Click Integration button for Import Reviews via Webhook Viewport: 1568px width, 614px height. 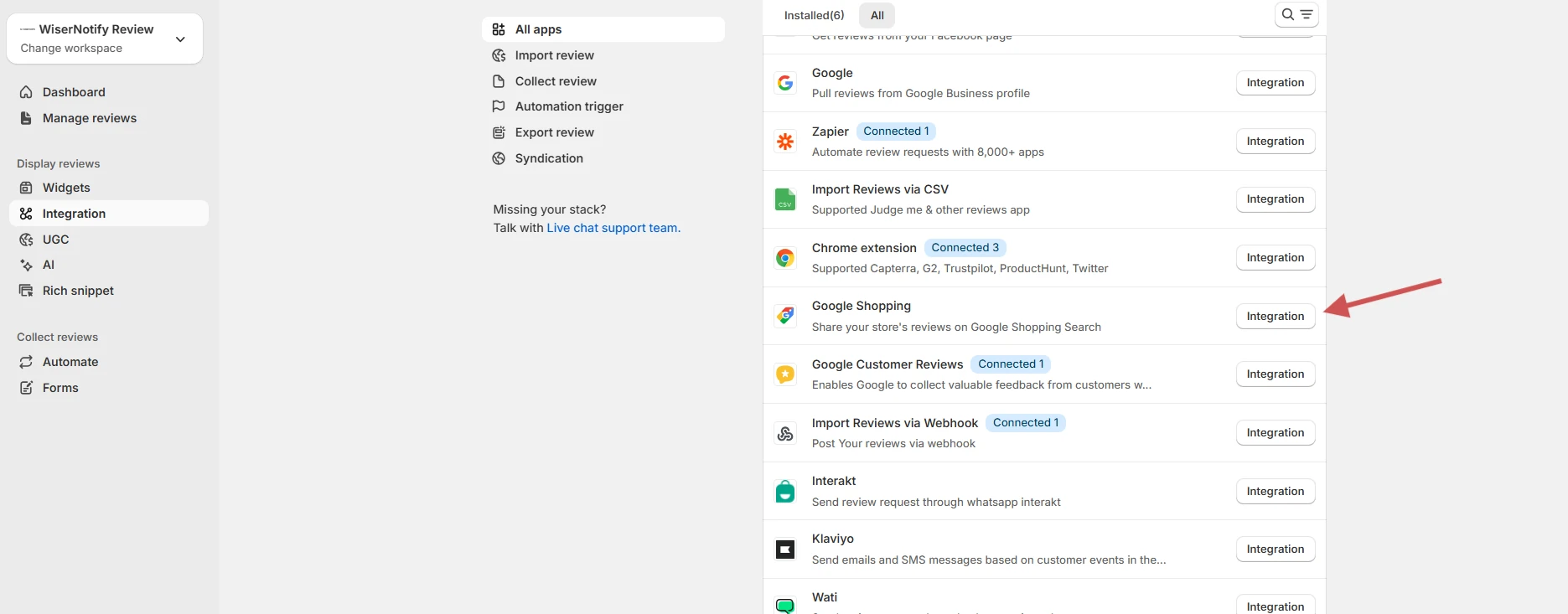[x=1276, y=433]
